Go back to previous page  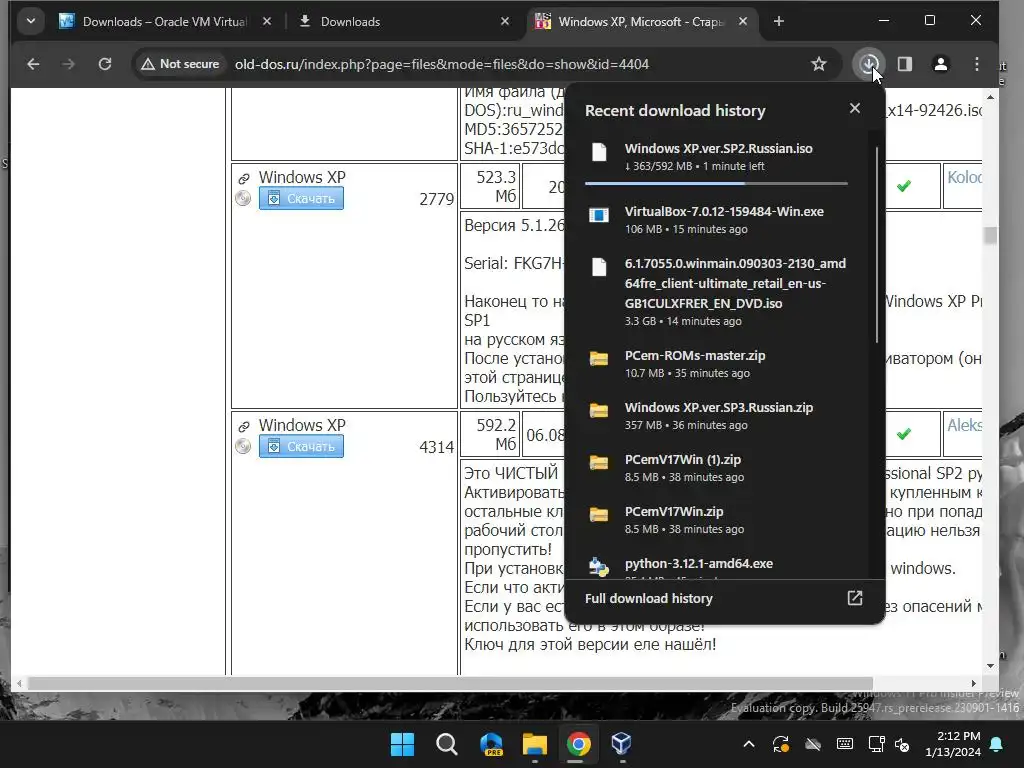33,64
